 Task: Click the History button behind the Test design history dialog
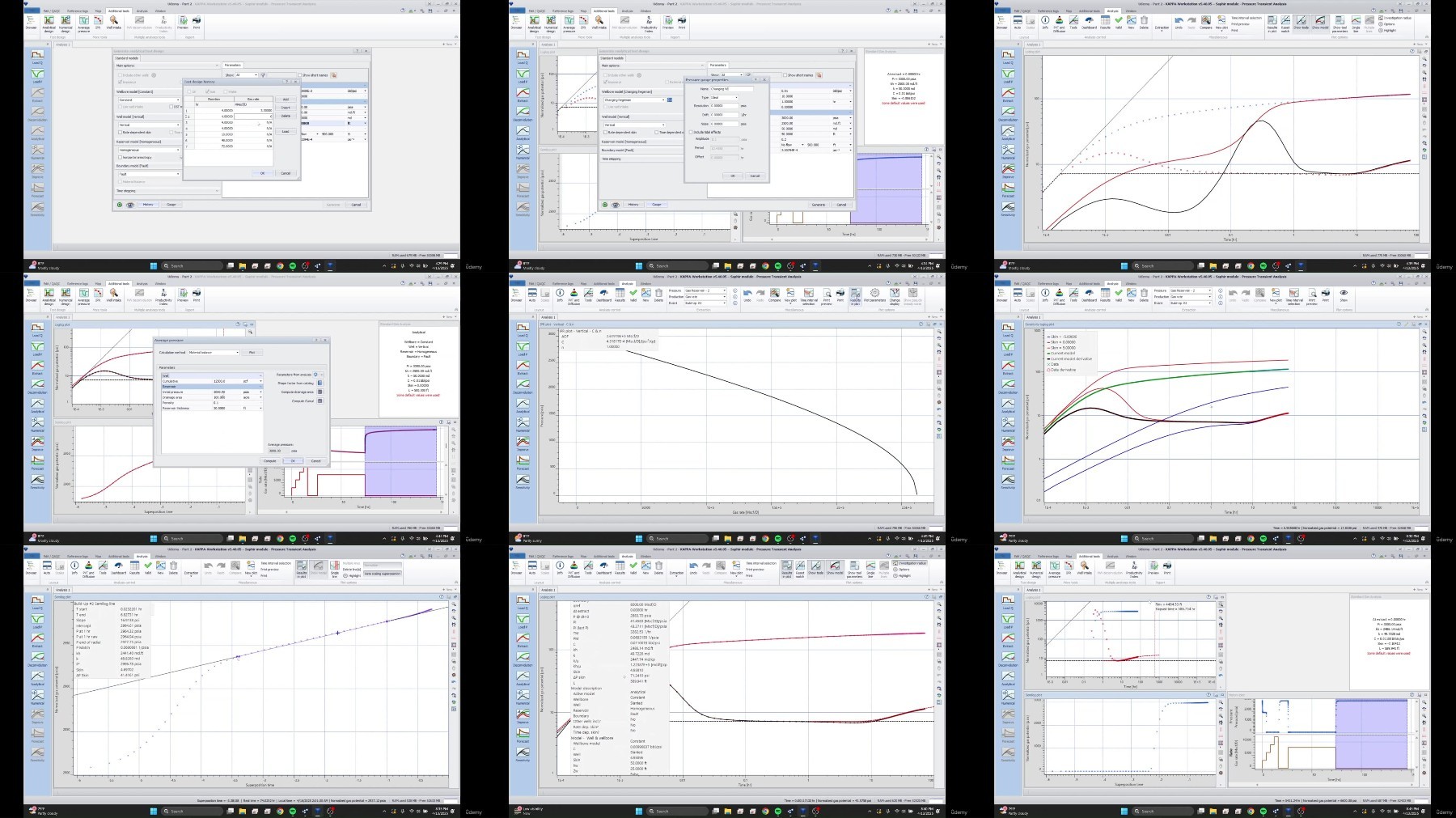(148, 205)
